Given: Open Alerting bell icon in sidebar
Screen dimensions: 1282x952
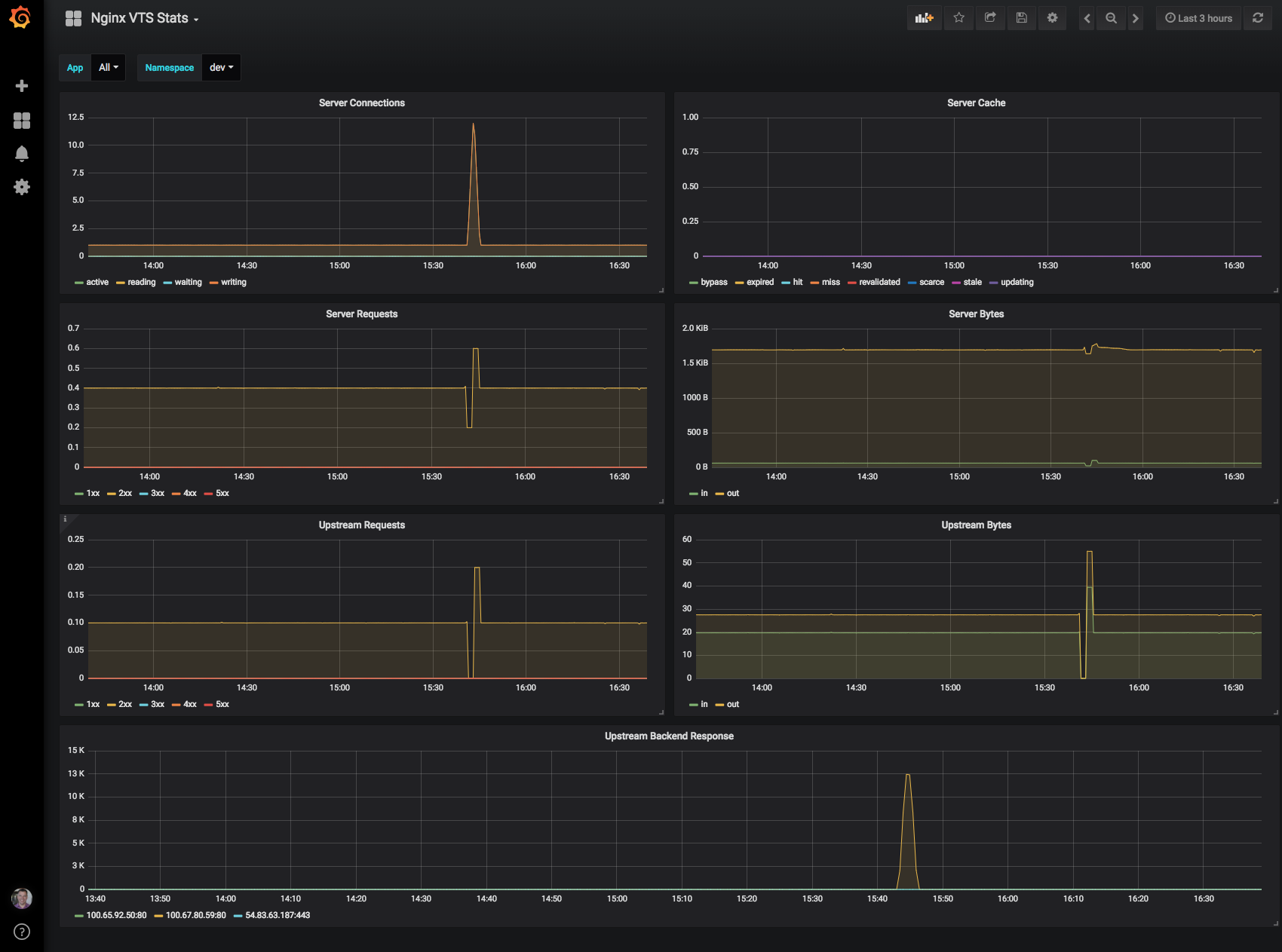Looking at the screenshot, I should click(22, 154).
